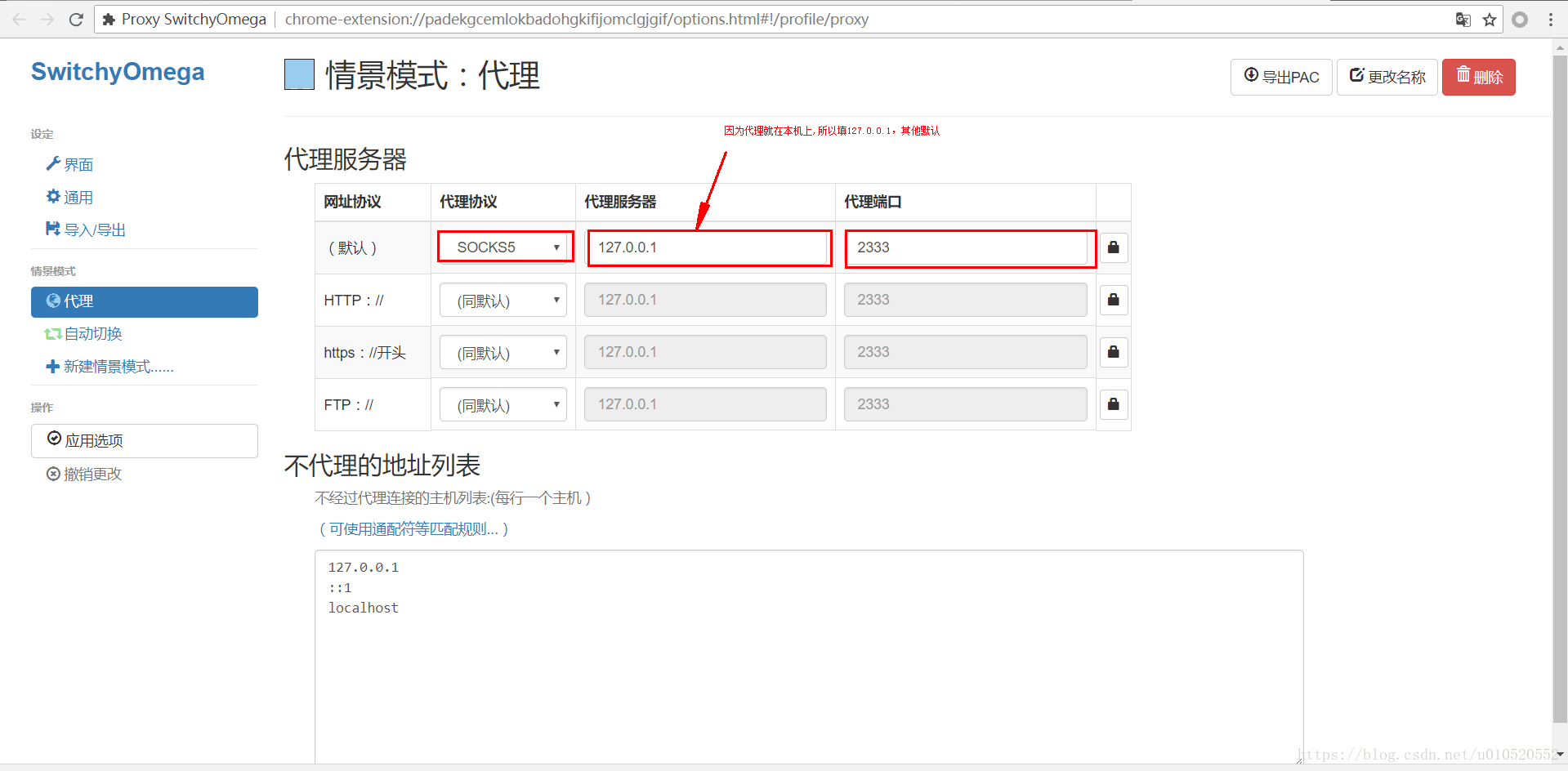The image size is (1568, 771).
Task: Click the extension puzzle icon in address bar
Action: coord(109,19)
